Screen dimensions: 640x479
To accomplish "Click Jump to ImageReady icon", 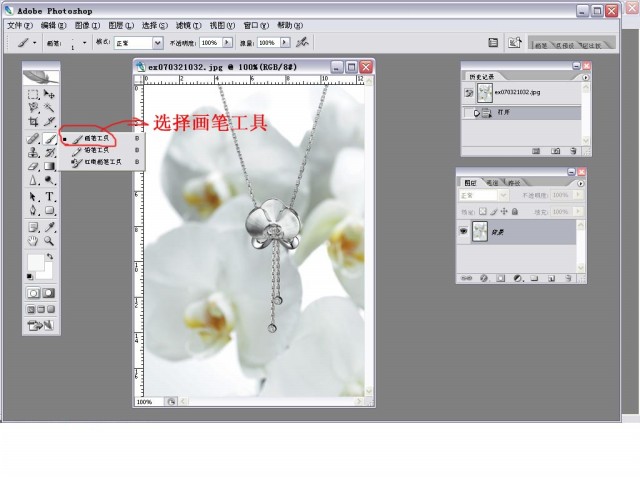I will (40, 325).
